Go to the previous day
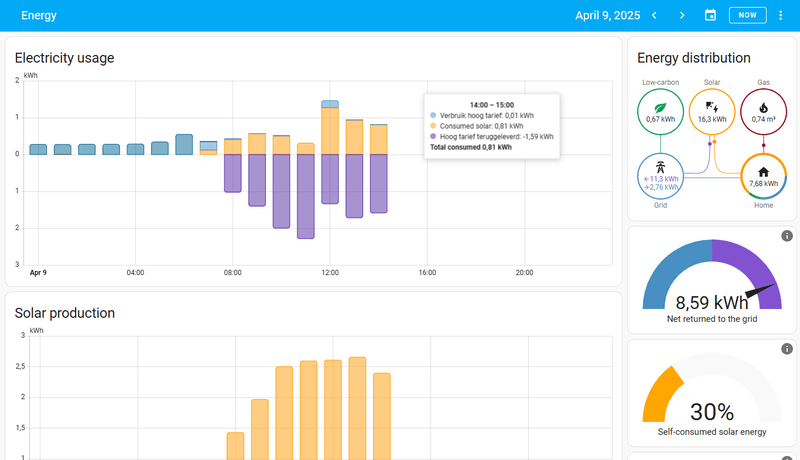The width and height of the screenshot is (800, 460). [x=654, y=15]
